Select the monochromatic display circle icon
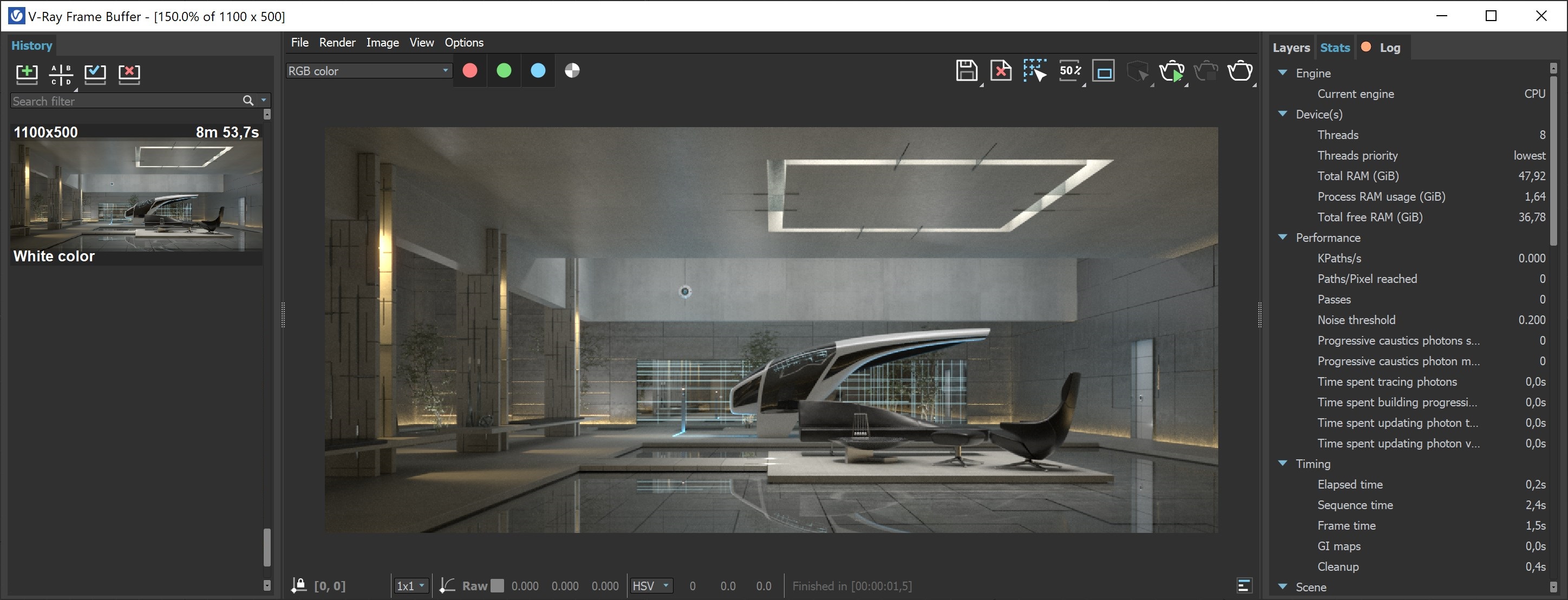The width and height of the screenshot is (1568, 600). click(x=572, y=70)
